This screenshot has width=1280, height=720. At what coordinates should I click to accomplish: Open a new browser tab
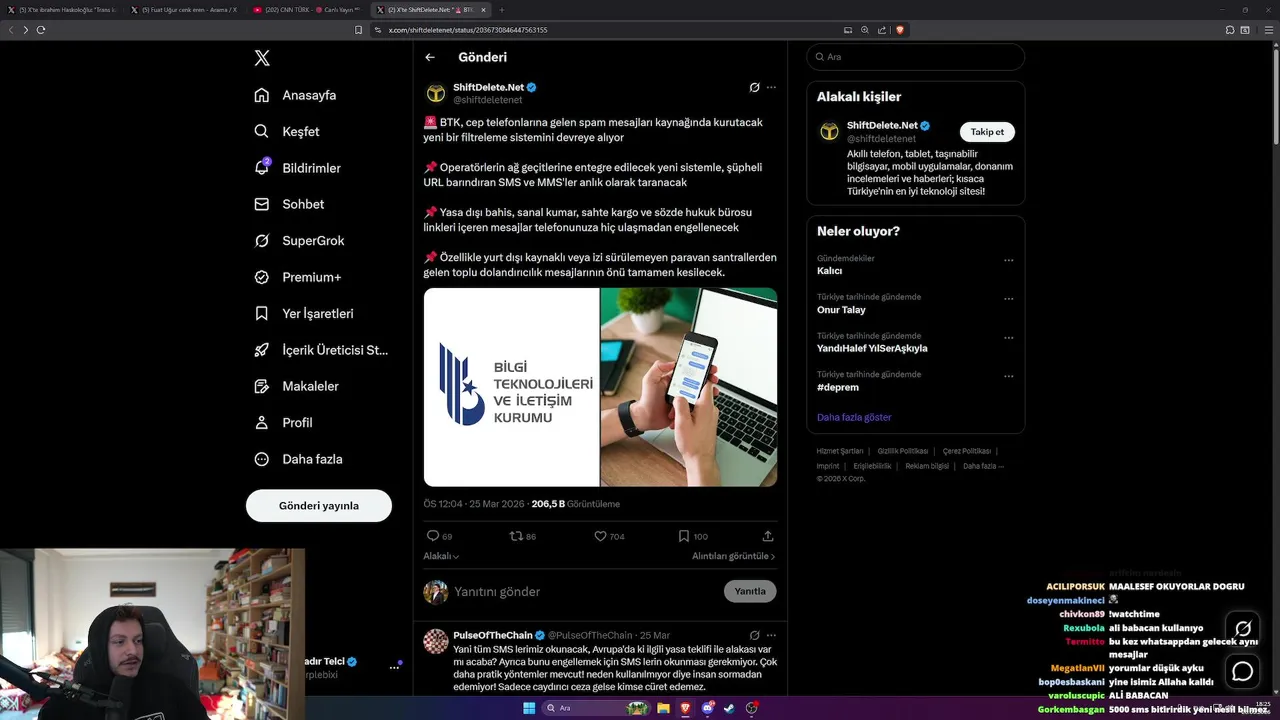pos(502,10)
